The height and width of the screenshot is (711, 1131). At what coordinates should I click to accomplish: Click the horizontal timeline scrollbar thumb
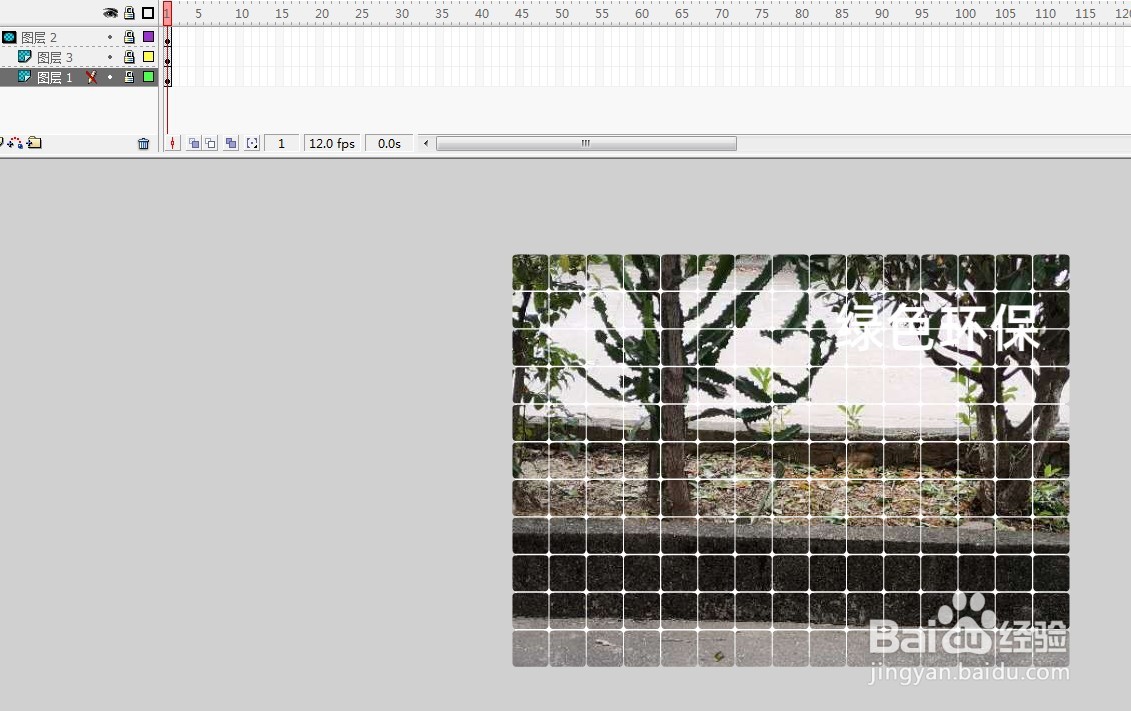586,143
